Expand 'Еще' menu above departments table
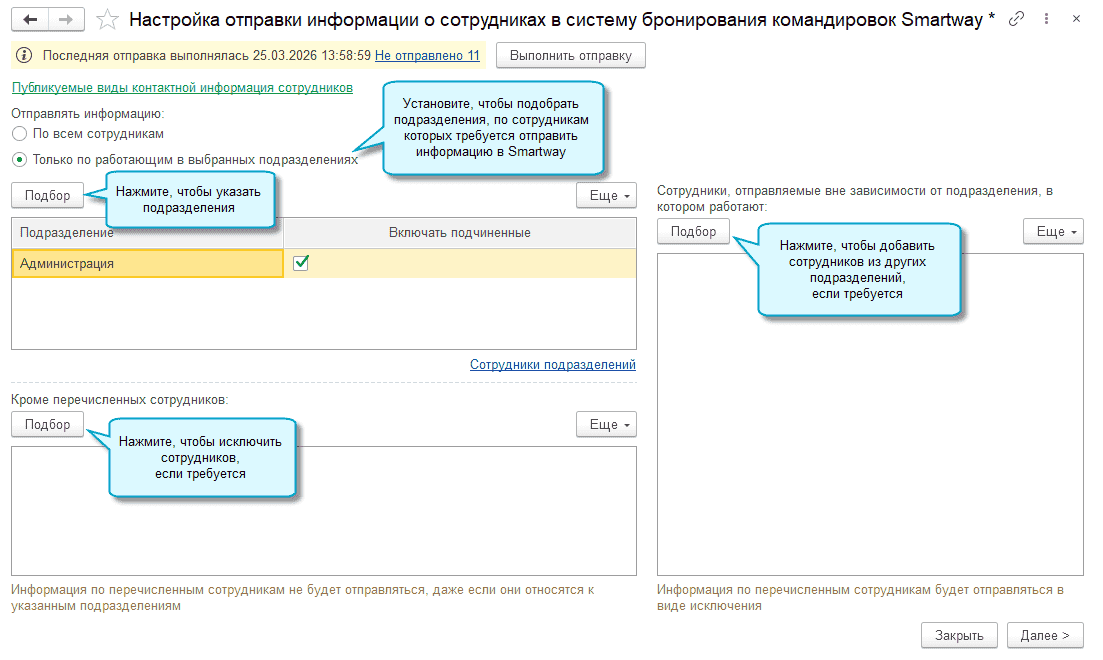Screen dimensions: 1103x660 [x=606, y=196]
